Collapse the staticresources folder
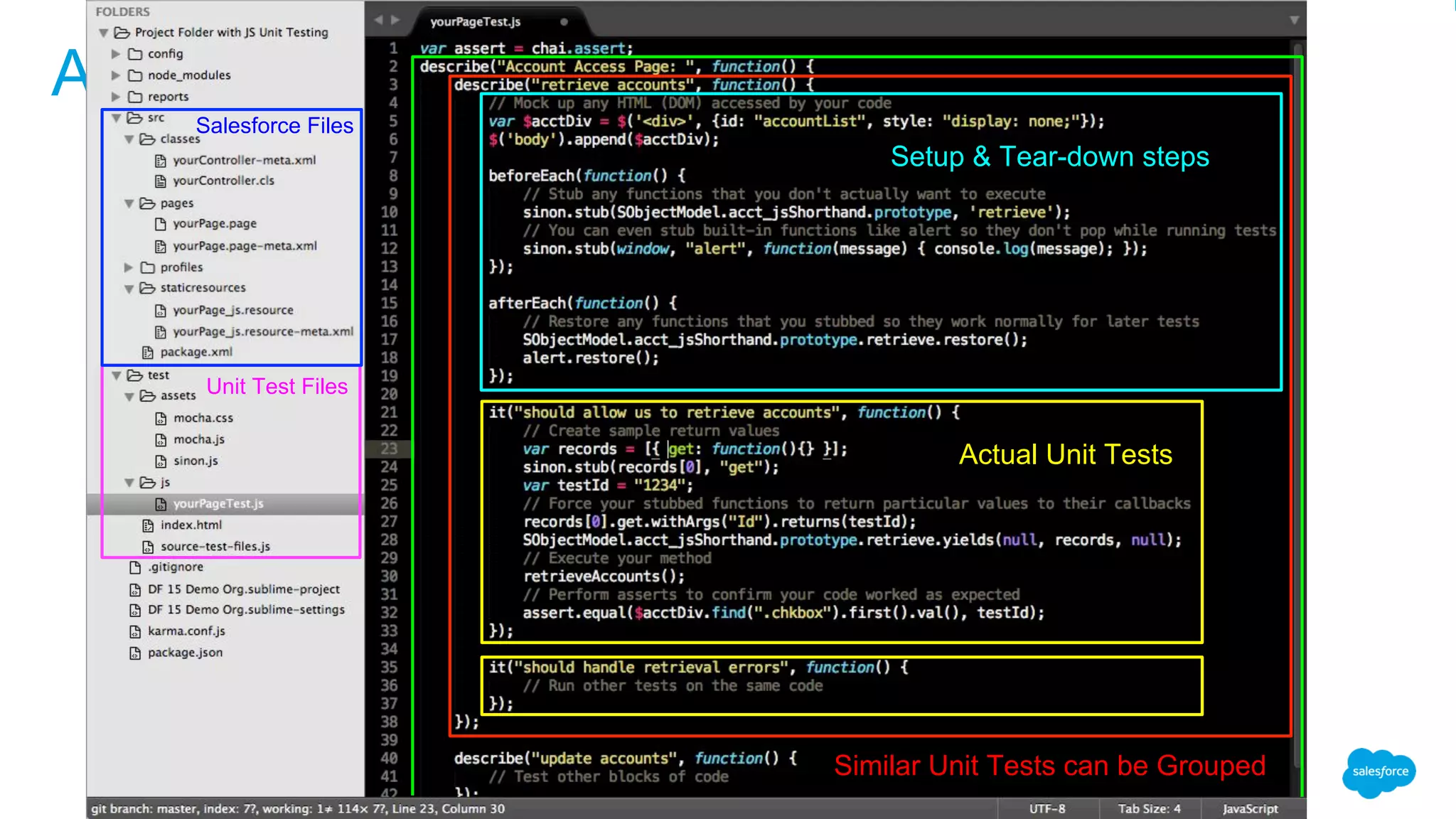Viewport: 1456px width, 819px height. [129, 289]
